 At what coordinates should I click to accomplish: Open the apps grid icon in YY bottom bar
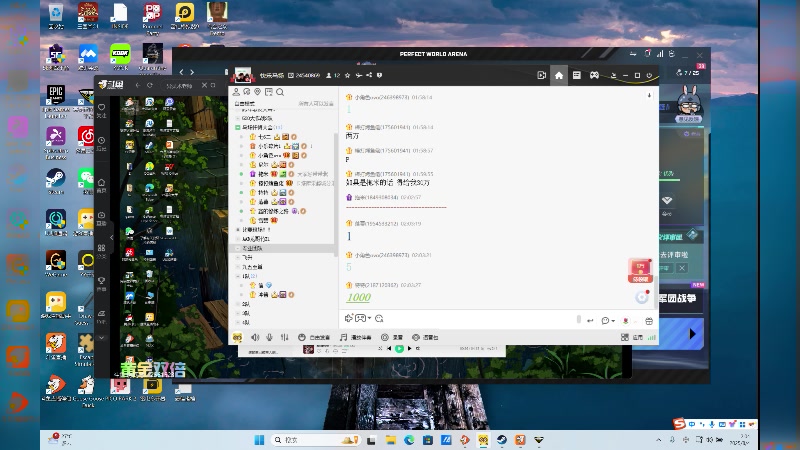[x=624, y=337]
